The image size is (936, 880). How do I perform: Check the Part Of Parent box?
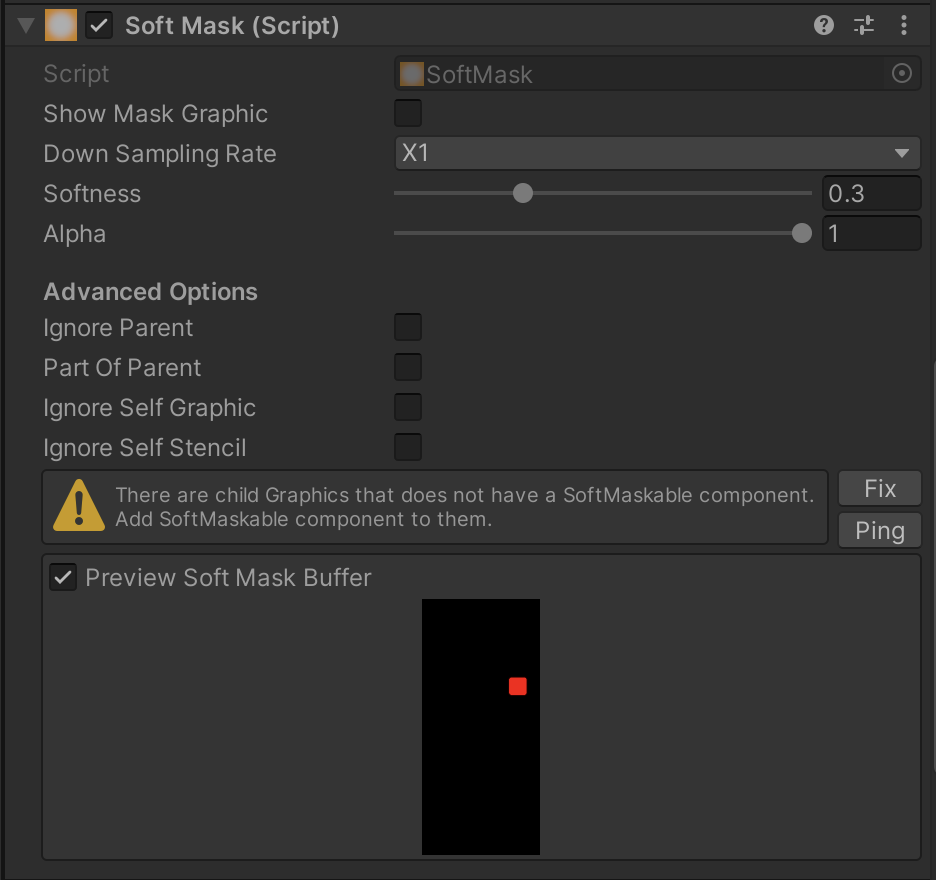[407, 367]
